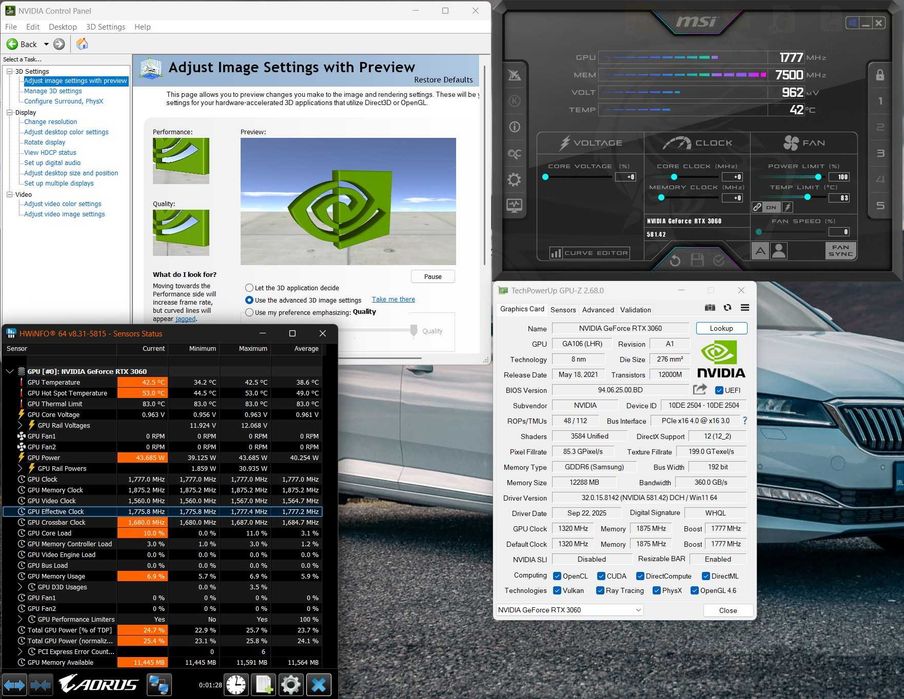Select 'Let the 3D application decide' option

pyautogui.click(x=249, y=287)
